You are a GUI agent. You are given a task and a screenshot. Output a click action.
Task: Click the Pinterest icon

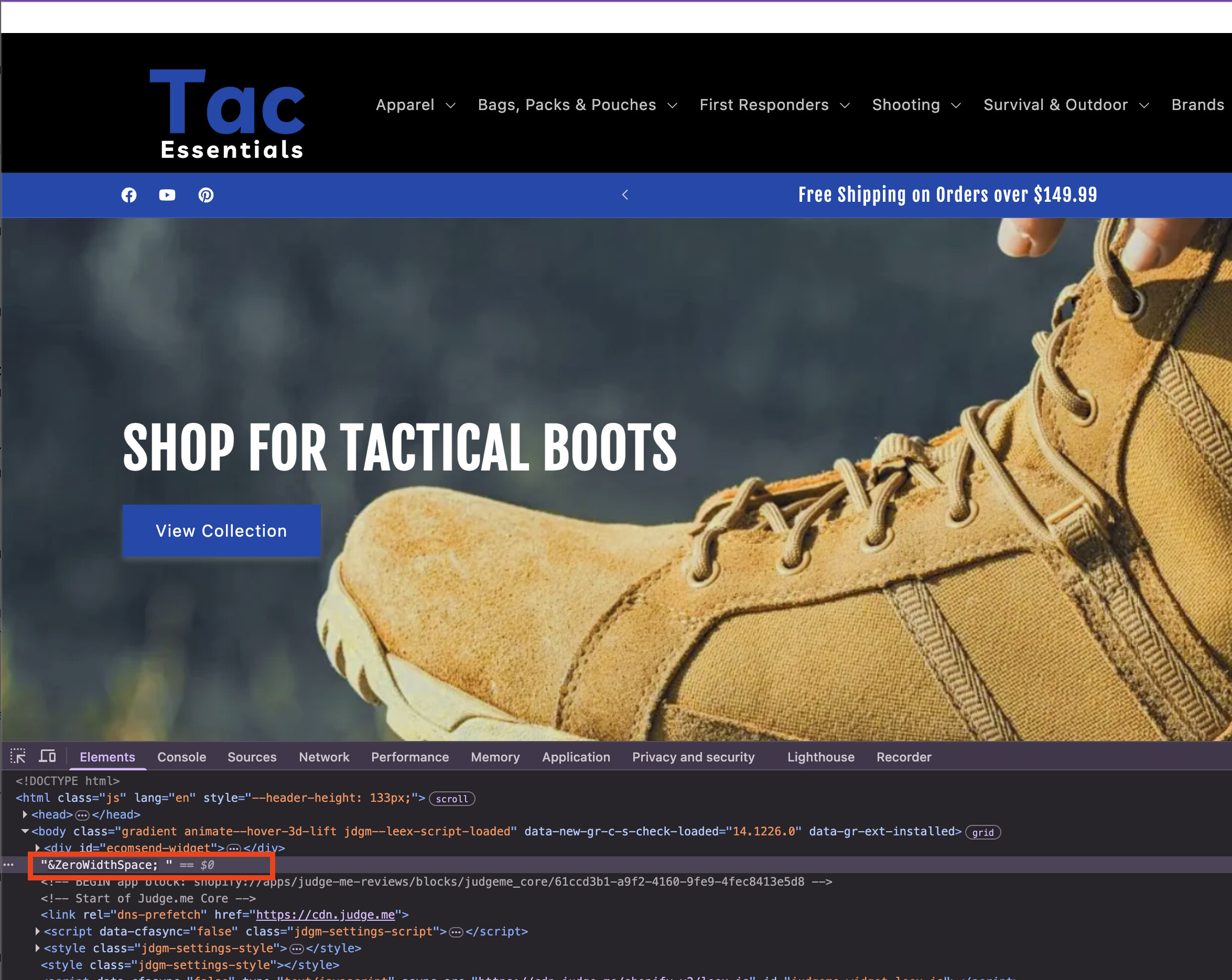pos(206,195)
